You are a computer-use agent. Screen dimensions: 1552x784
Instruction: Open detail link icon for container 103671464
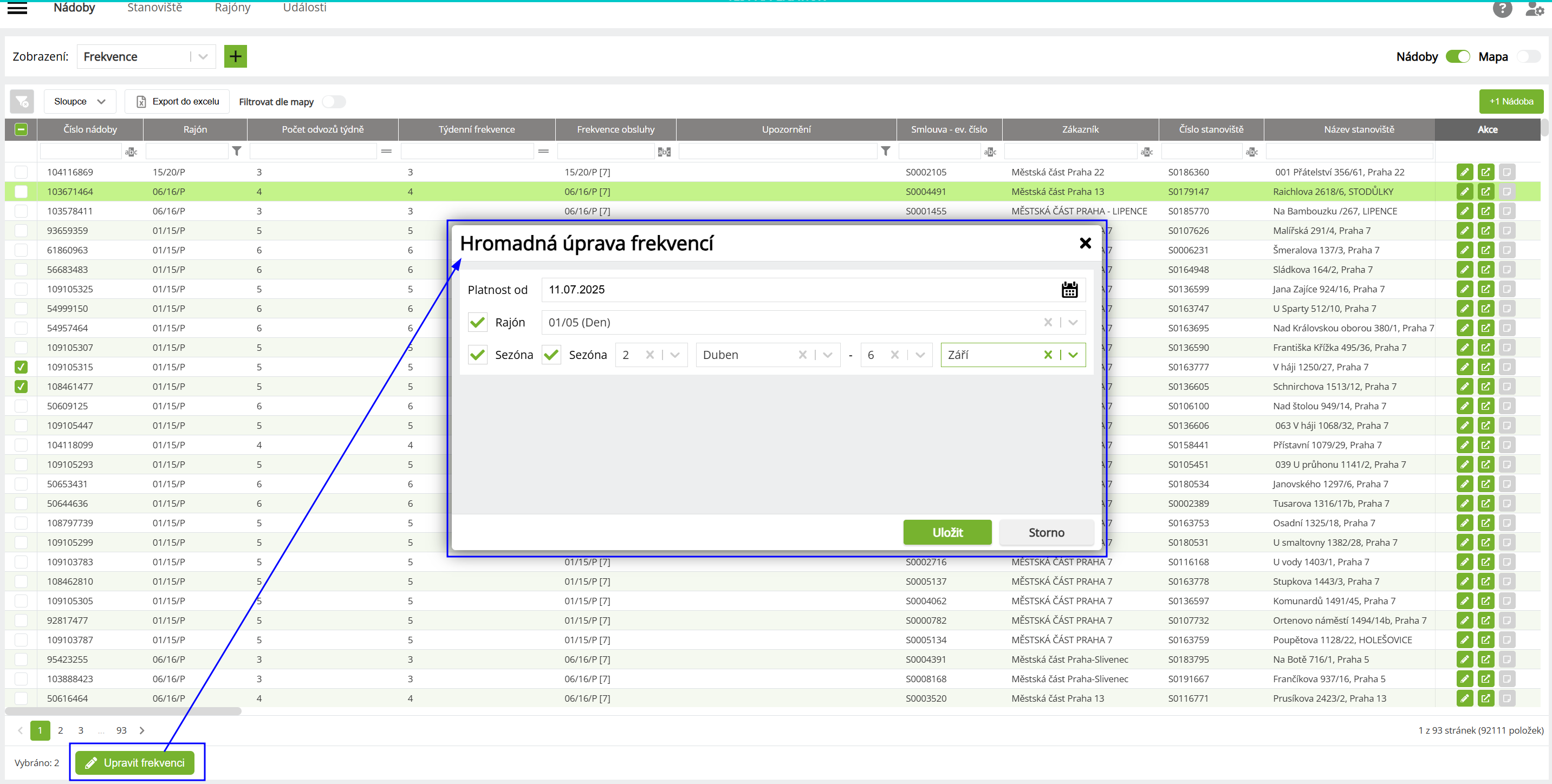click(x=1486, y=192)
